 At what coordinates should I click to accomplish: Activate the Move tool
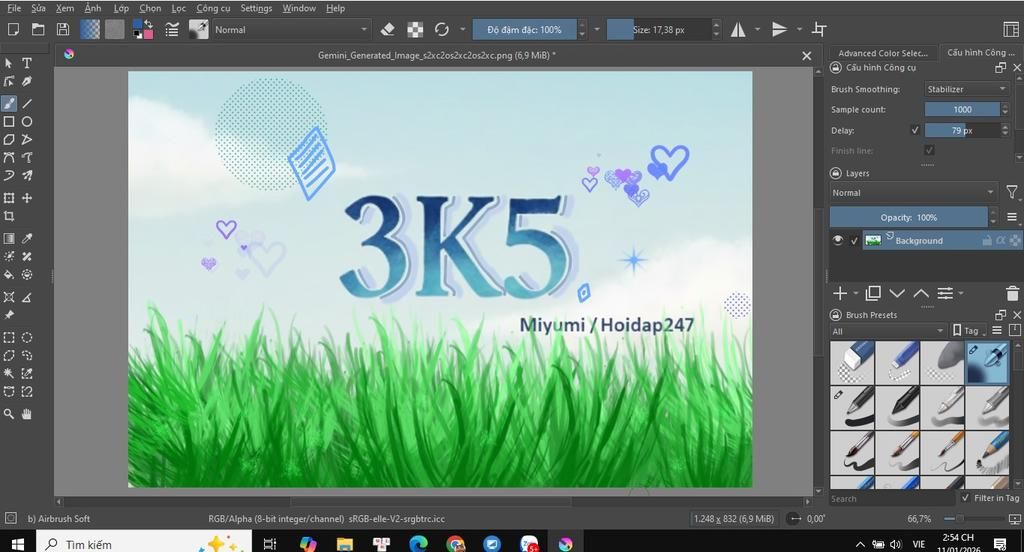click(x=27, y=198)
